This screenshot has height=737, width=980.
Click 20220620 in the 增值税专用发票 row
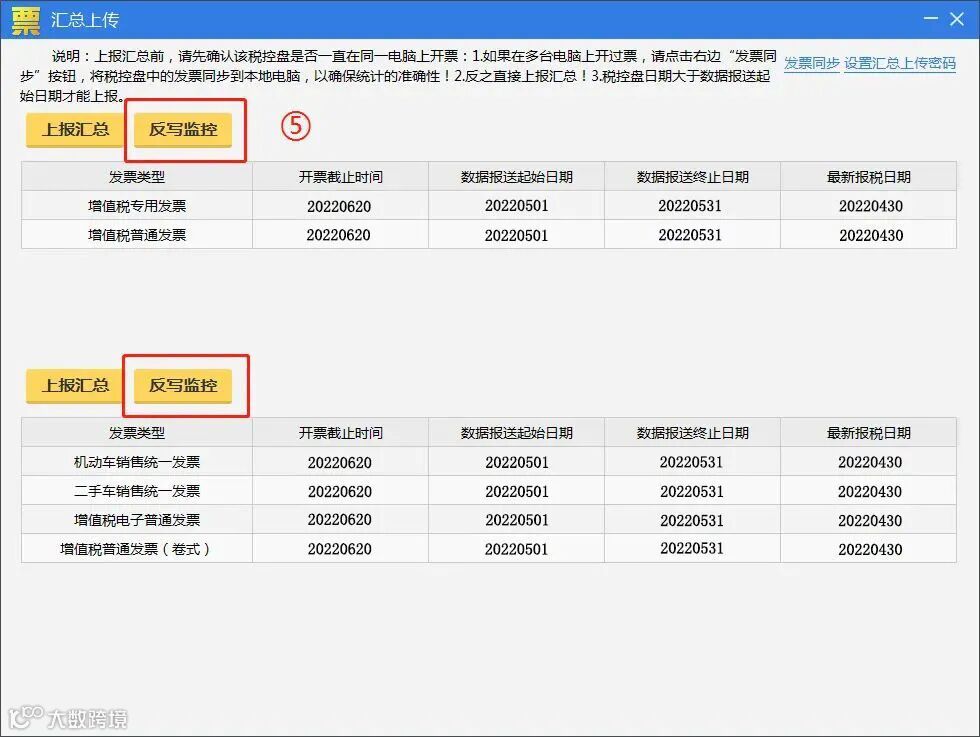point(339,206)
